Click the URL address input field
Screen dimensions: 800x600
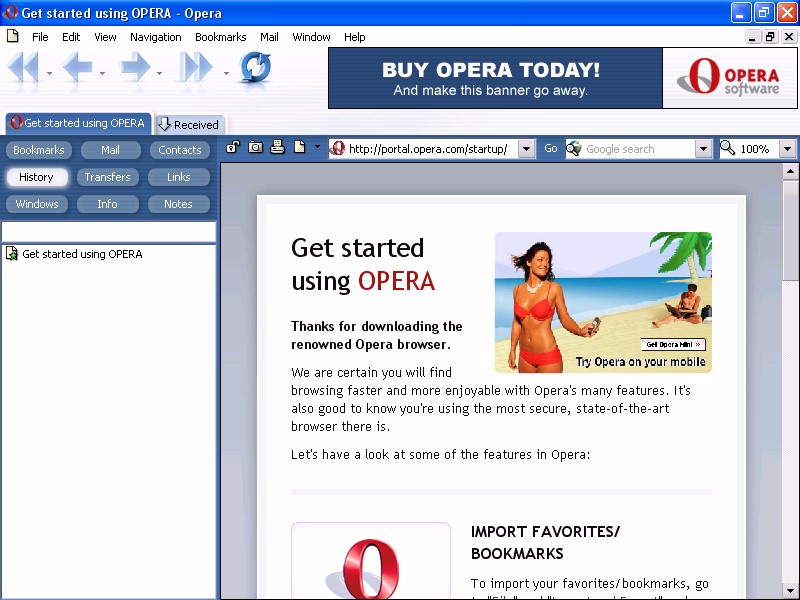[x=432, y=149]
